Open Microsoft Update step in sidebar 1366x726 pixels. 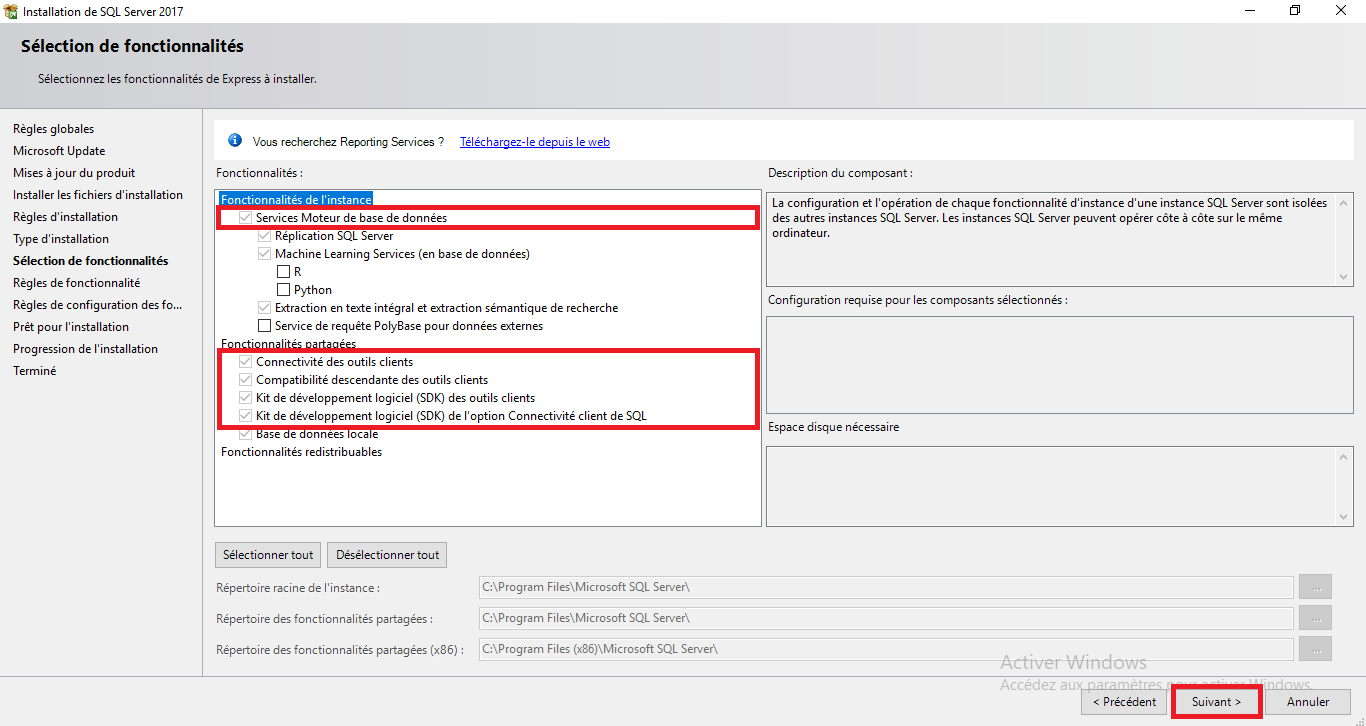coord(58,151)
